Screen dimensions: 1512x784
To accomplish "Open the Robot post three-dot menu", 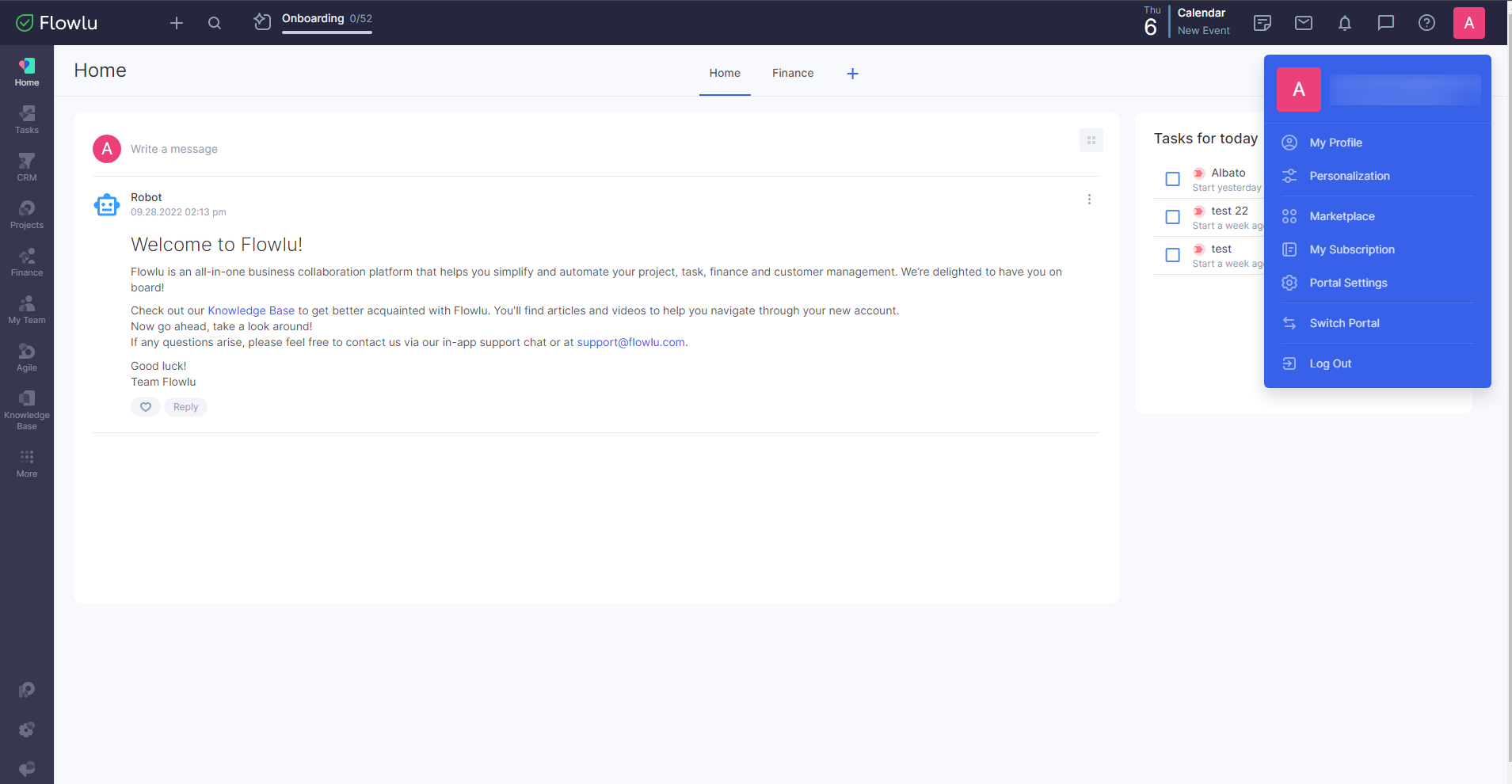I will coord(1089,200).
